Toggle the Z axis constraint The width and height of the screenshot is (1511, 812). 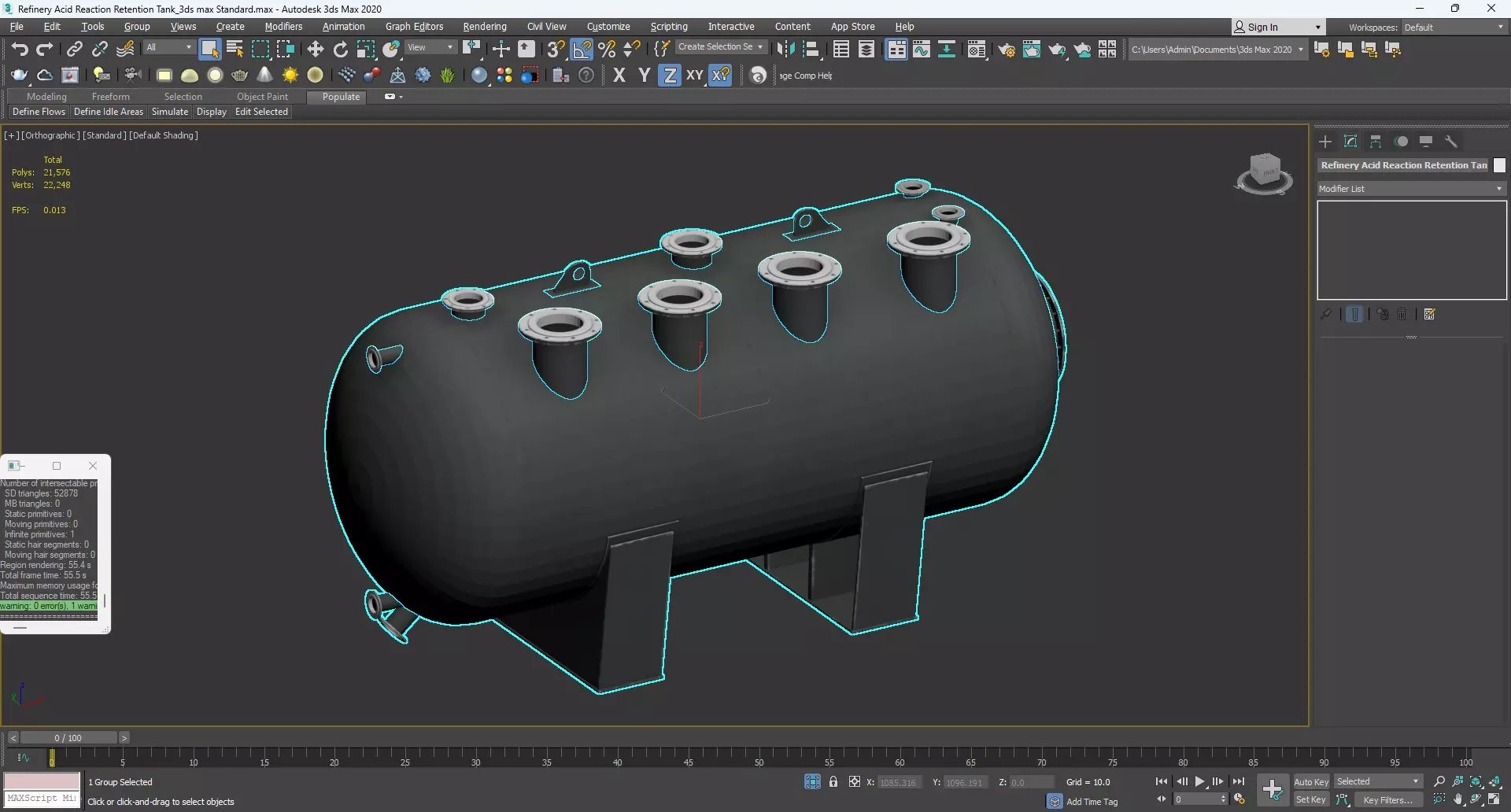coord(670,76)
